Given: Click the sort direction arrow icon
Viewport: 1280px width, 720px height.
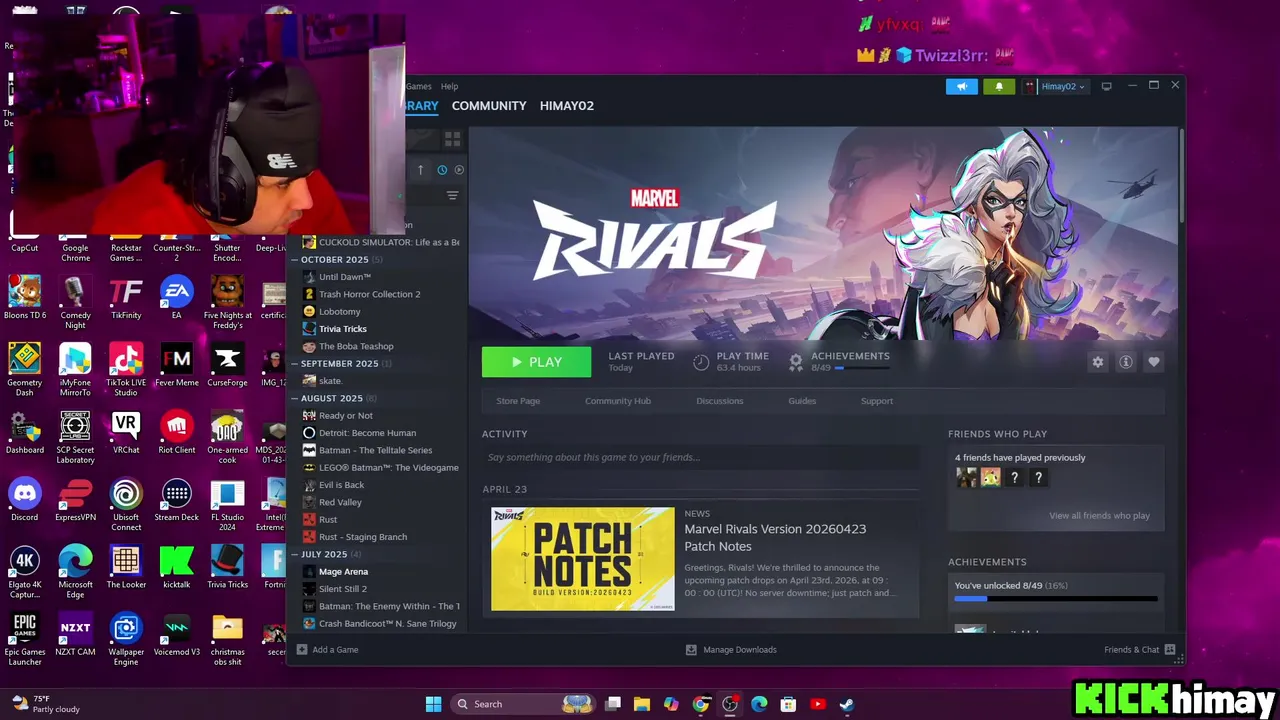Looking at the screenshot, I should click(420, 170).
